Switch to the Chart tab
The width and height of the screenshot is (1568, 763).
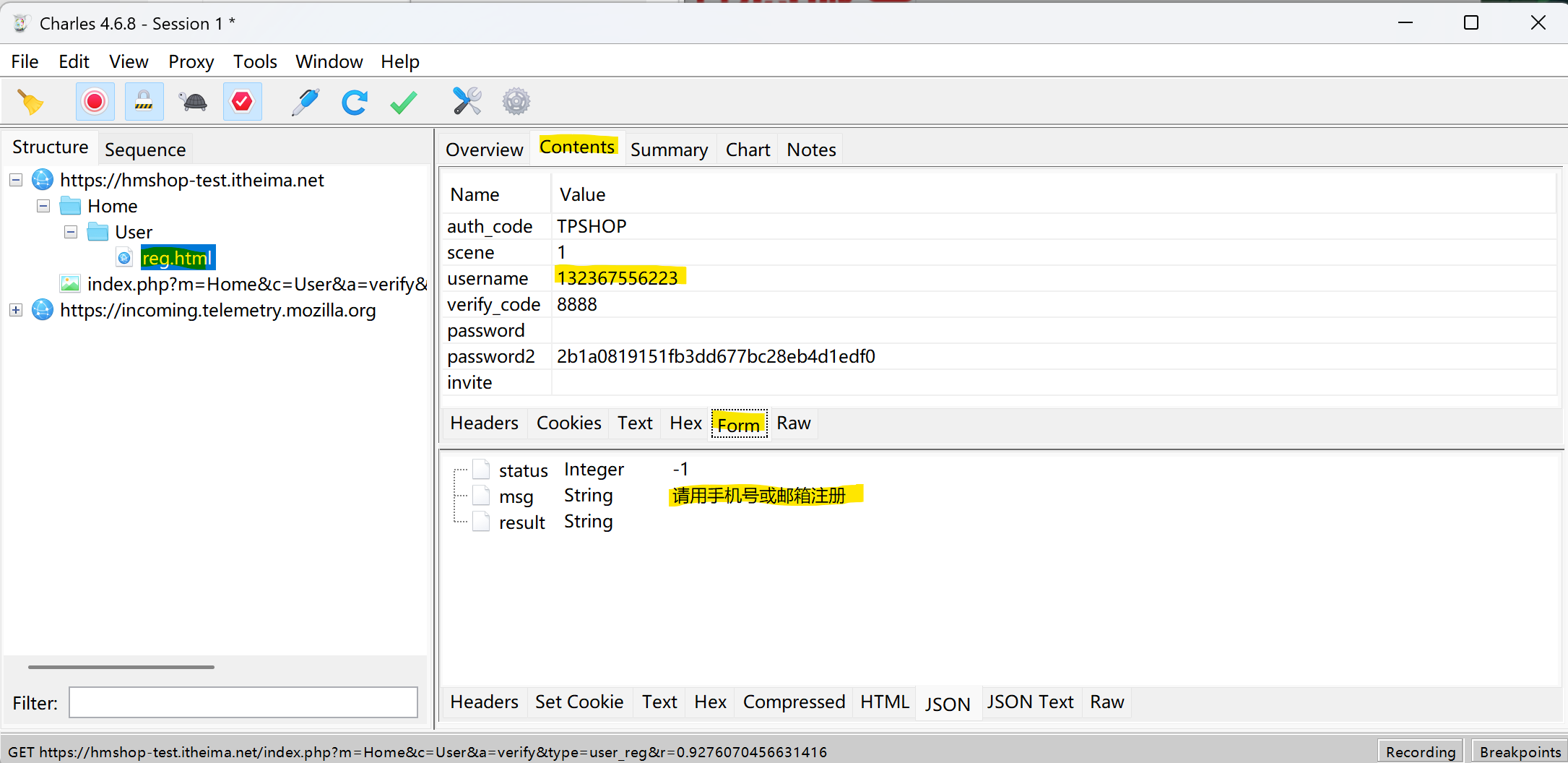748,150
